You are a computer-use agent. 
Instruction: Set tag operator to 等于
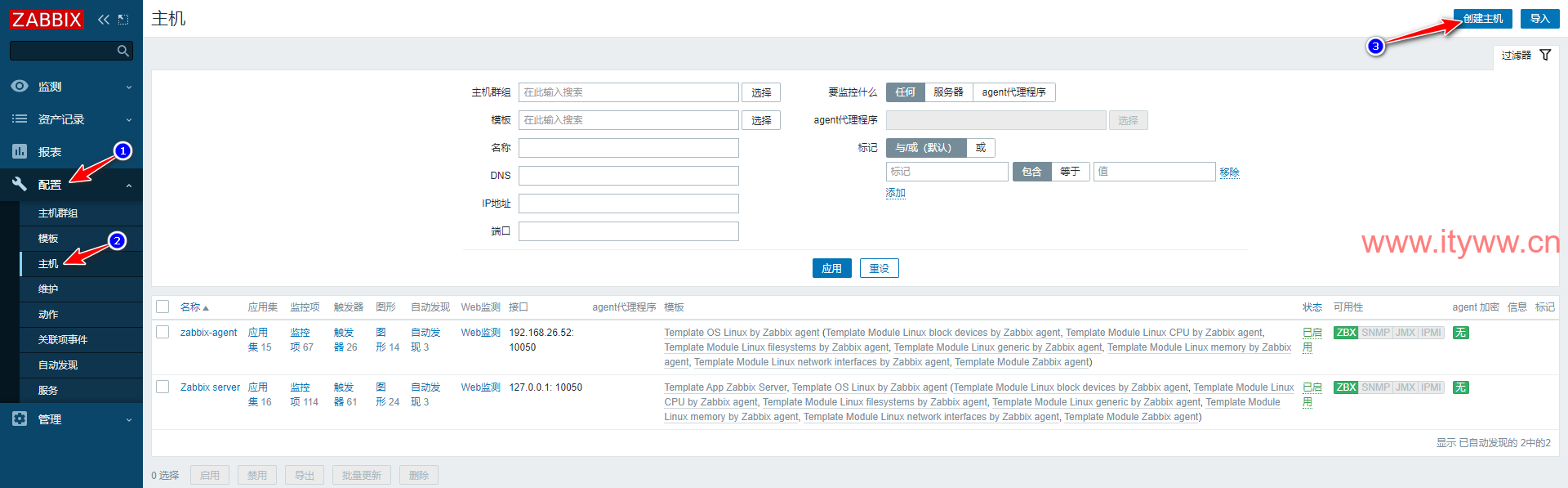pos(1070,172)
